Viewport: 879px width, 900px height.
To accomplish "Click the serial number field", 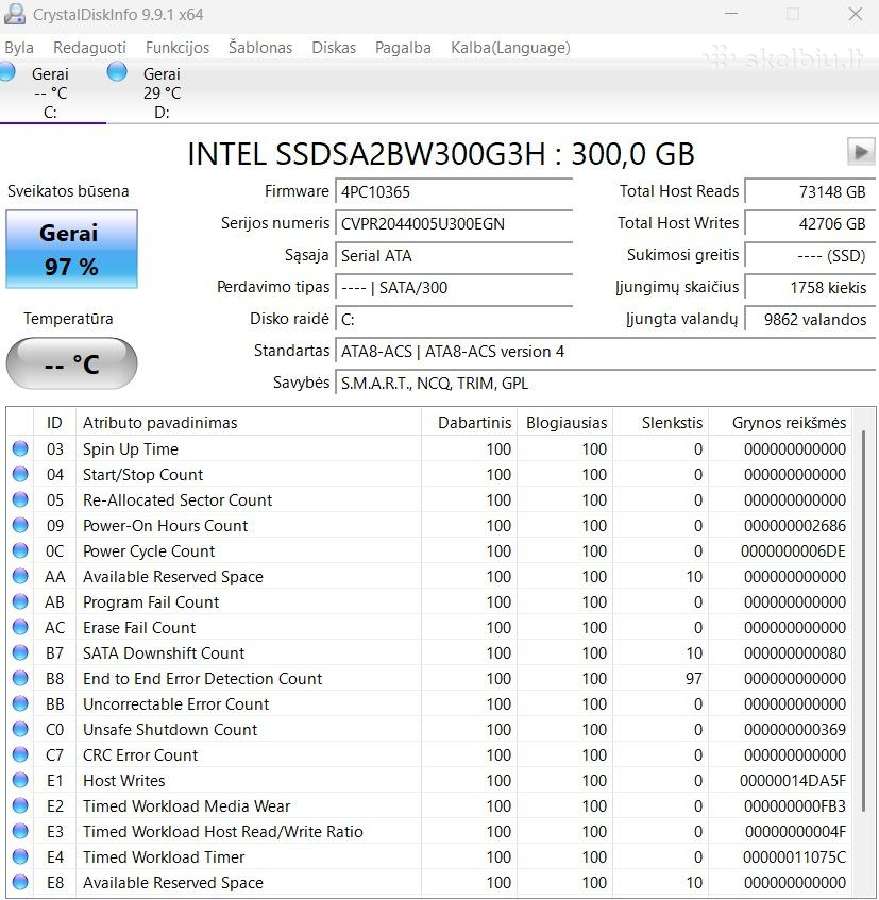I will tap(454, 223).
